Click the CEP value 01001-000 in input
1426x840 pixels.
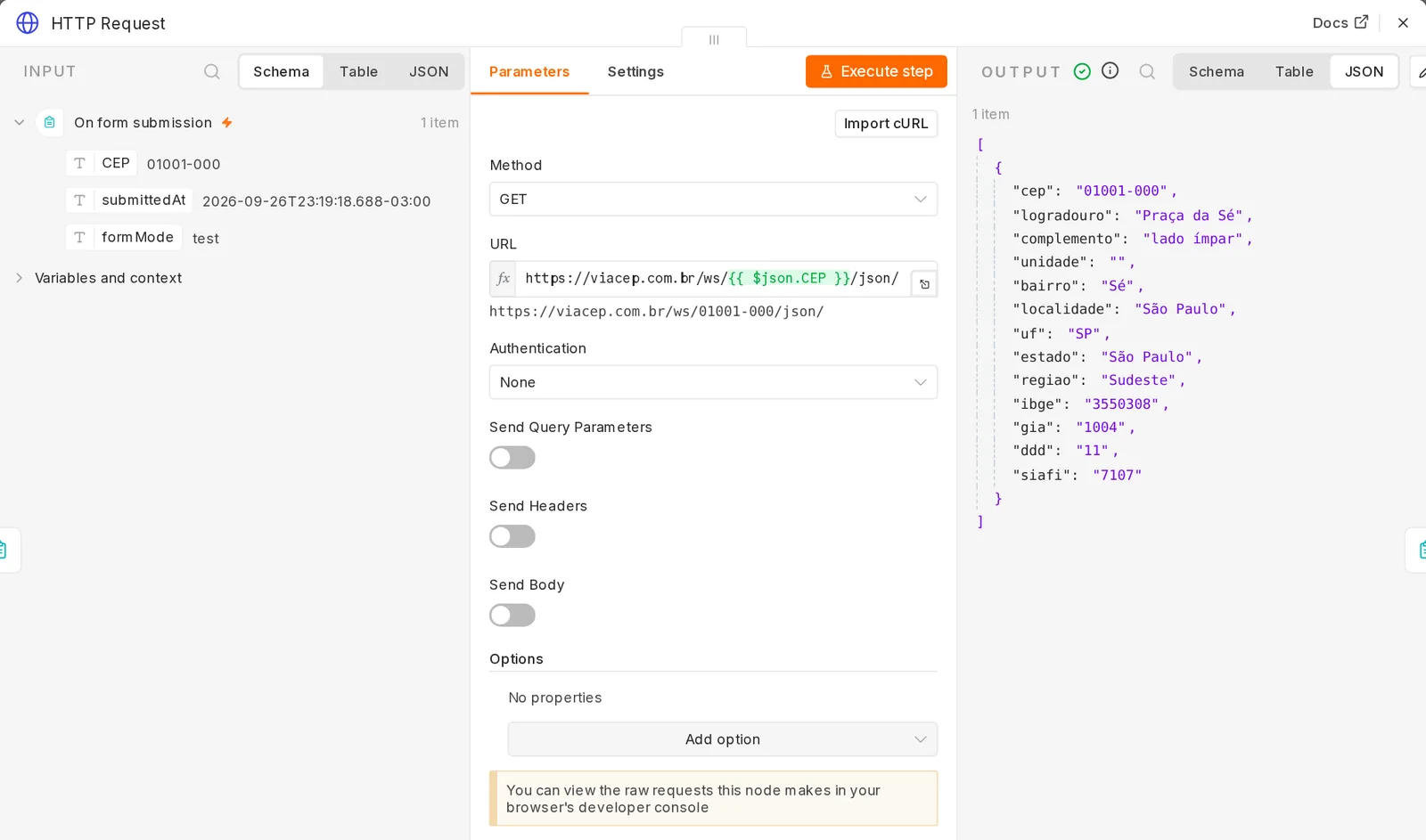(184, 164)
